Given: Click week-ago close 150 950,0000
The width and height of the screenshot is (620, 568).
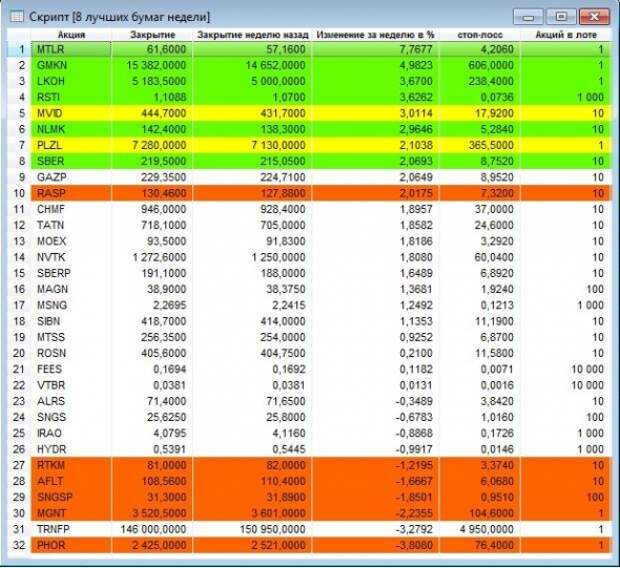Looking at the screenshot, I should (x=272, y=529).
